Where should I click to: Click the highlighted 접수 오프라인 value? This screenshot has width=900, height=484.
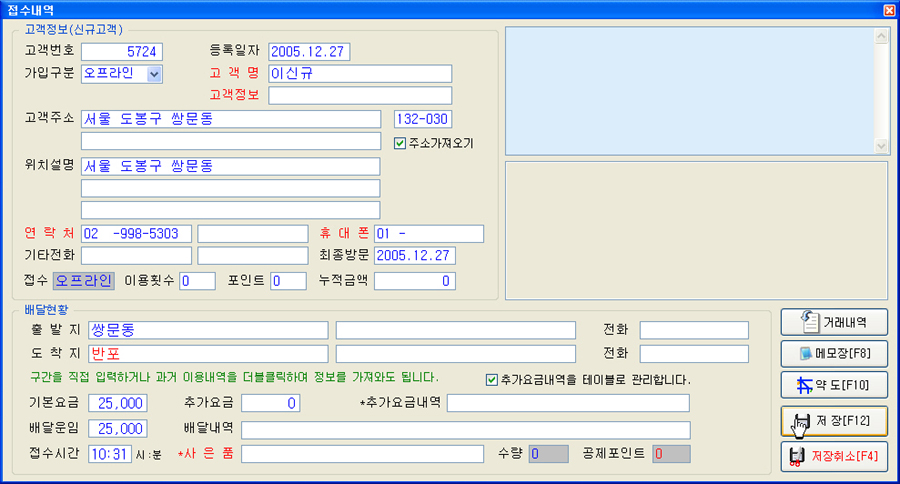click(x=84, y=281)
